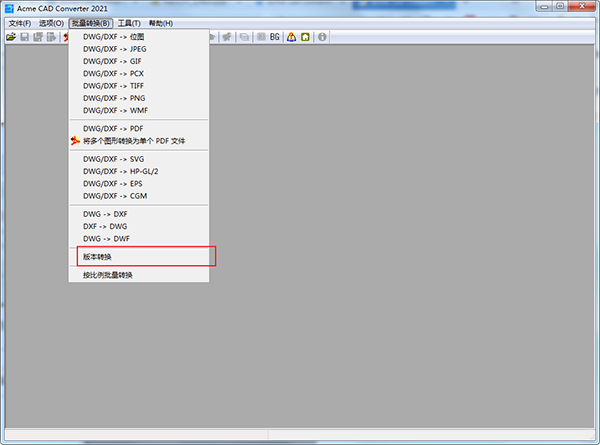600x445 pixels.
Task: Choose DWG/DXF -> PCX conversion
Action: [139, 73]
